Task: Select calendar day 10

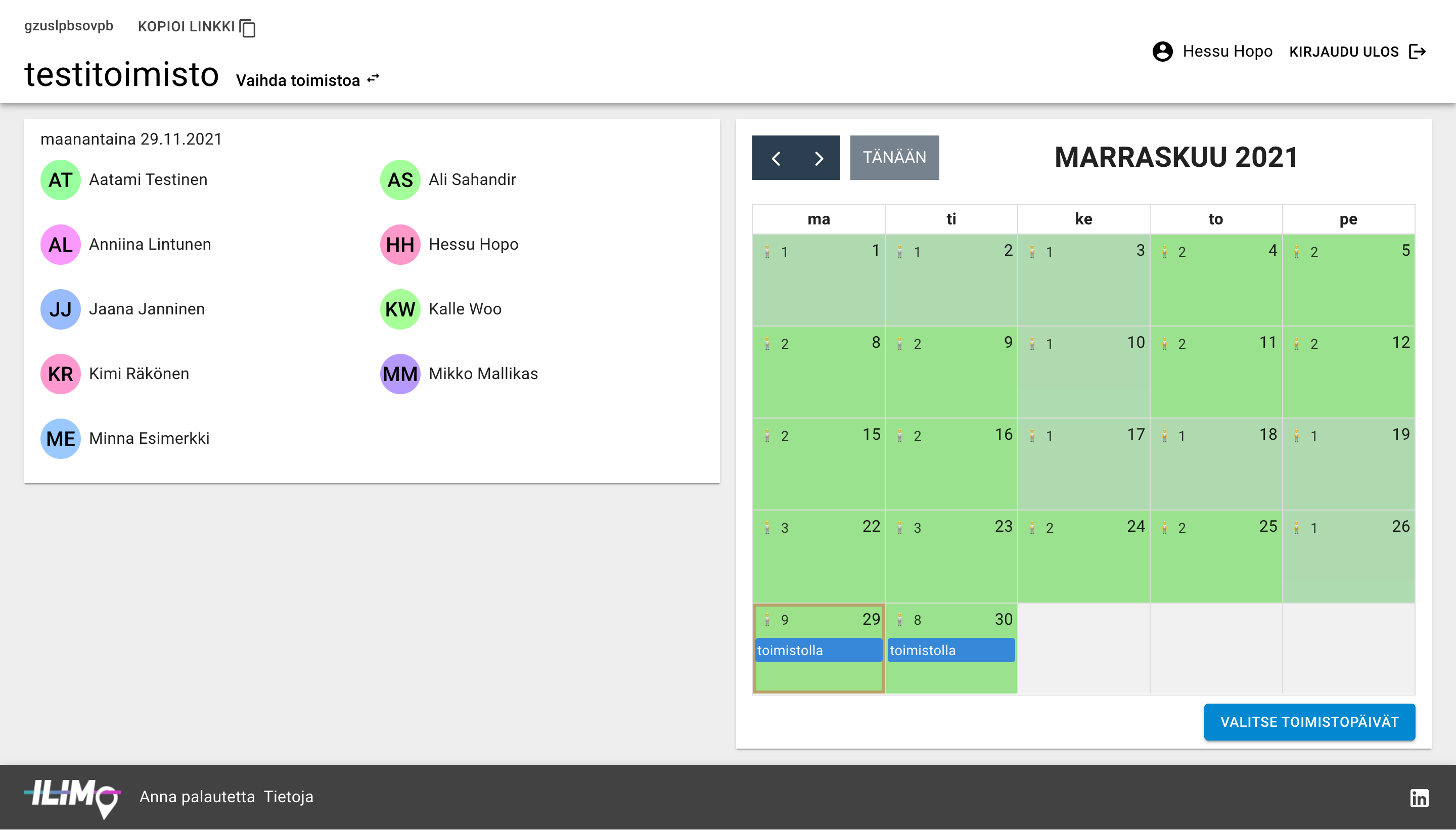Action: pos(1083,376)
